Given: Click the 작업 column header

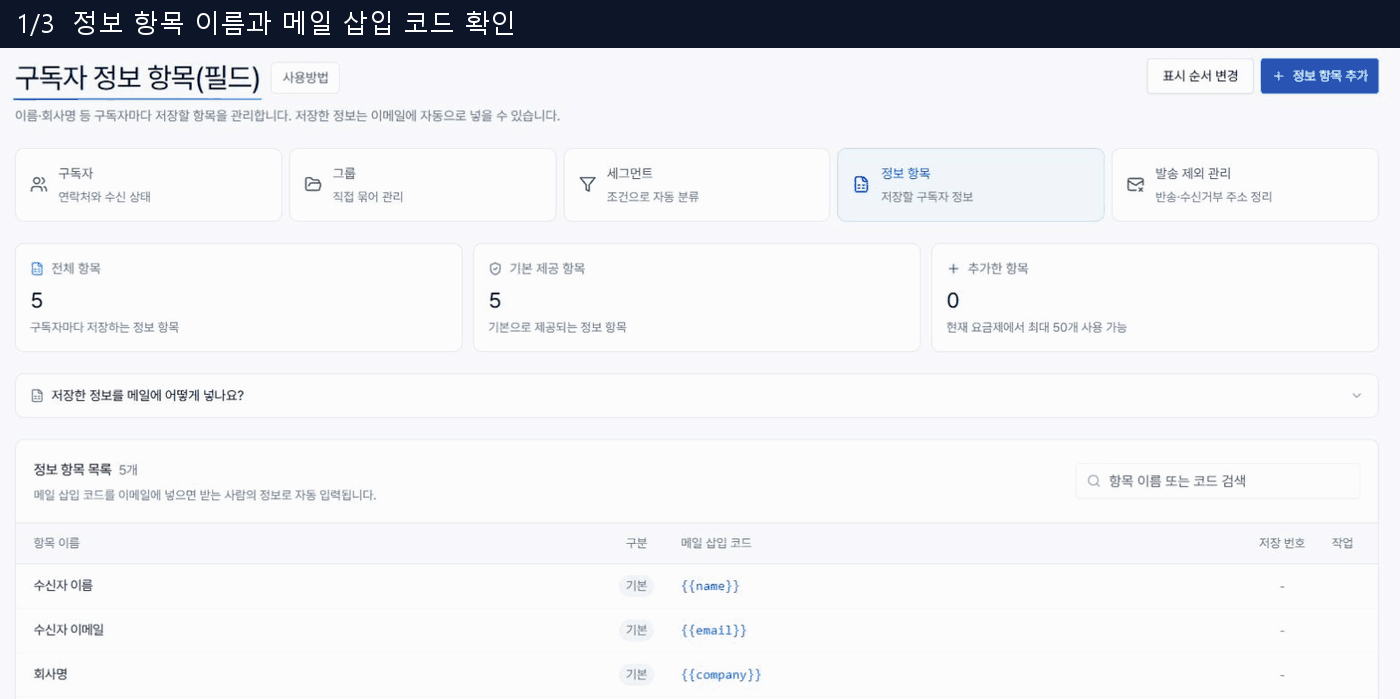Looking at the screenshot, I should point(1343,543).
